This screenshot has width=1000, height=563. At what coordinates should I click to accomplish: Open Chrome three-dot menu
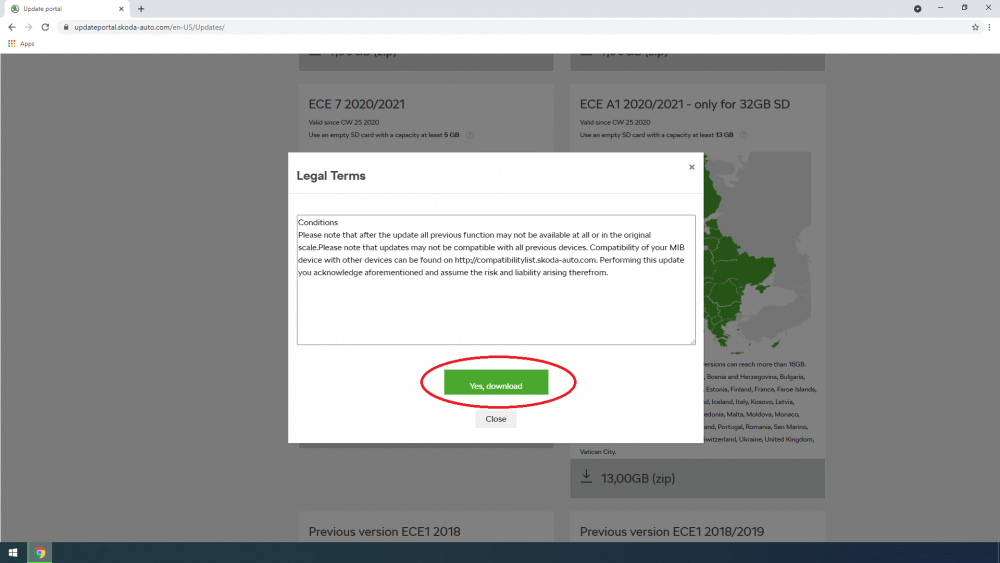[x=989, y=27]
